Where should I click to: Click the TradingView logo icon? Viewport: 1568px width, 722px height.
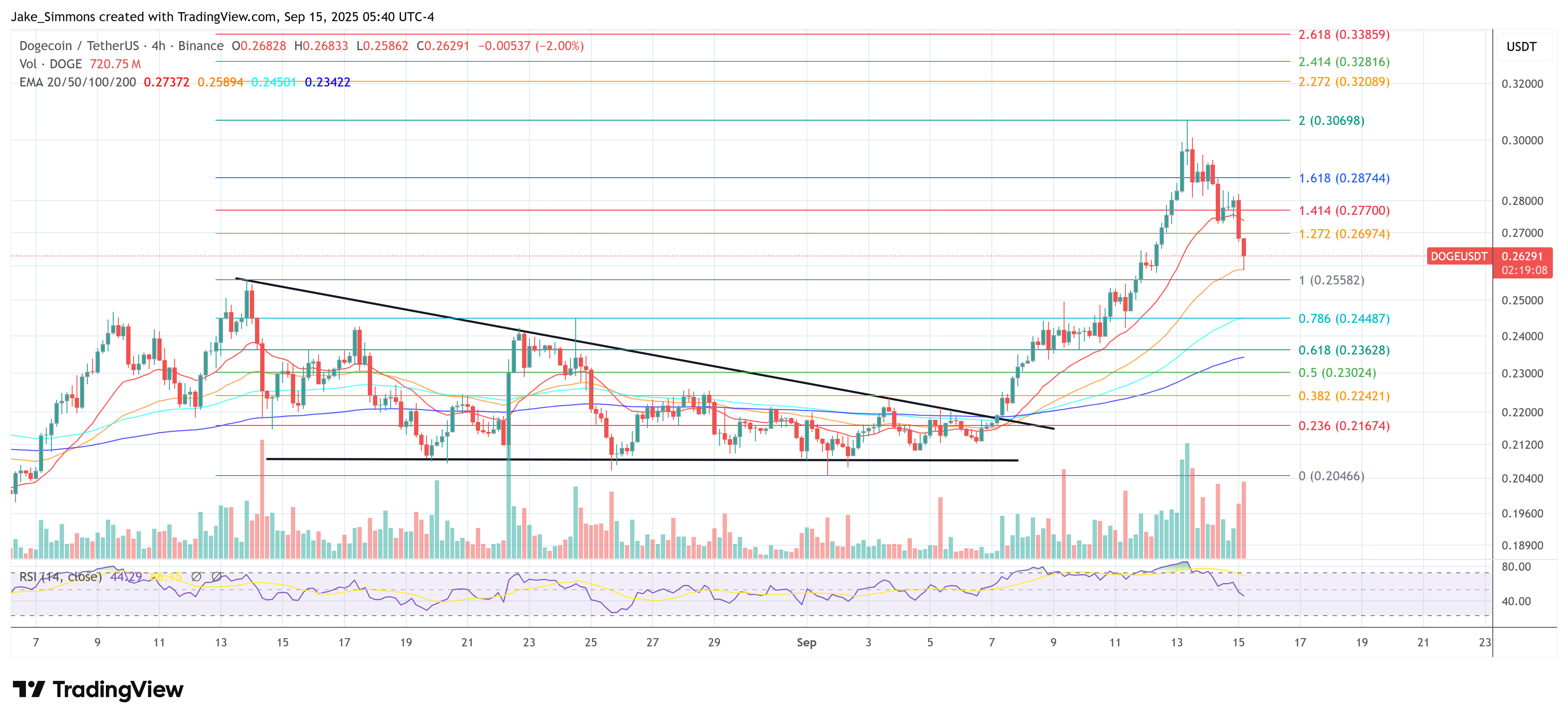tap(29, 689)
